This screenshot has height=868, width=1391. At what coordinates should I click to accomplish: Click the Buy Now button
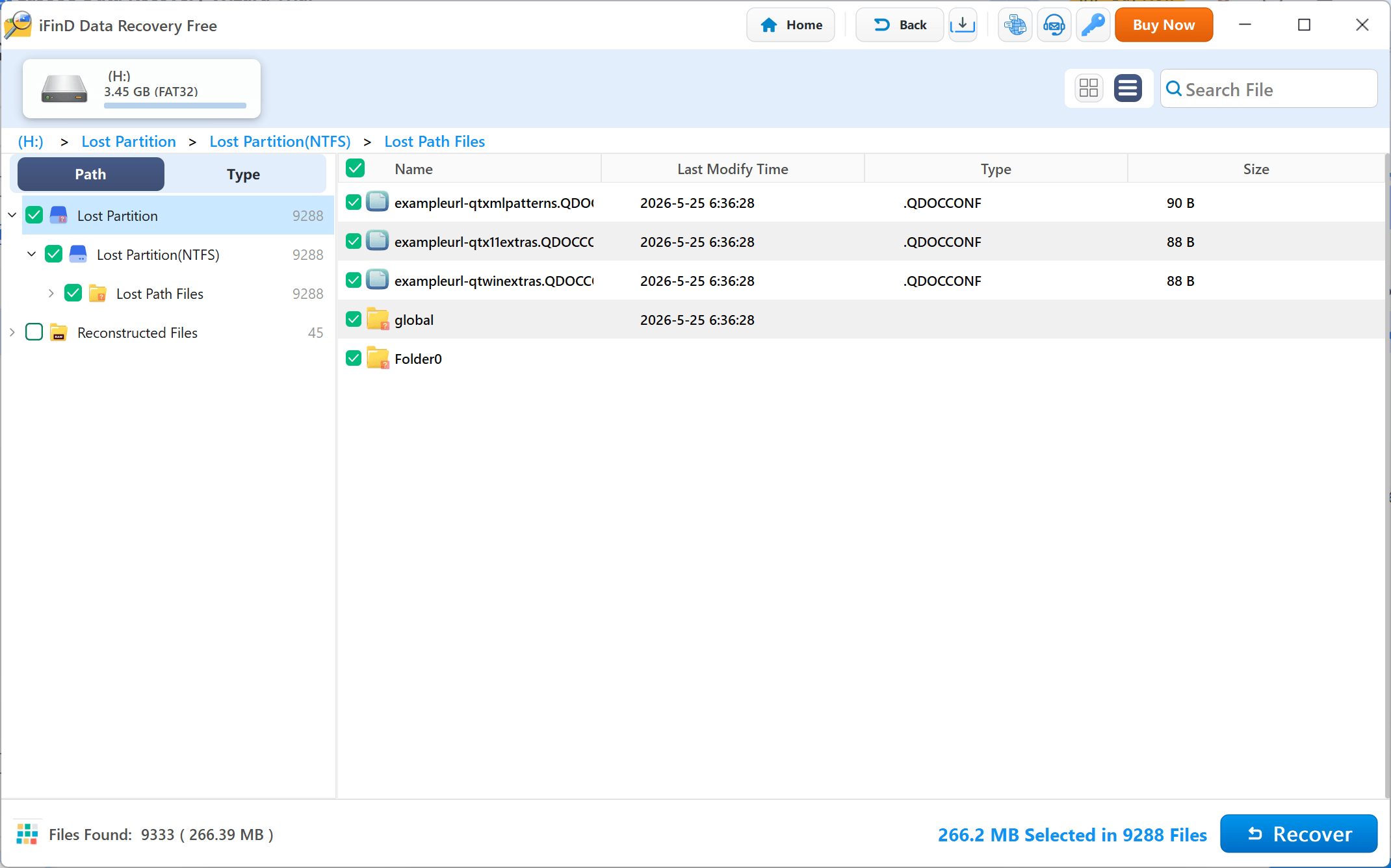coord(1163,25)
